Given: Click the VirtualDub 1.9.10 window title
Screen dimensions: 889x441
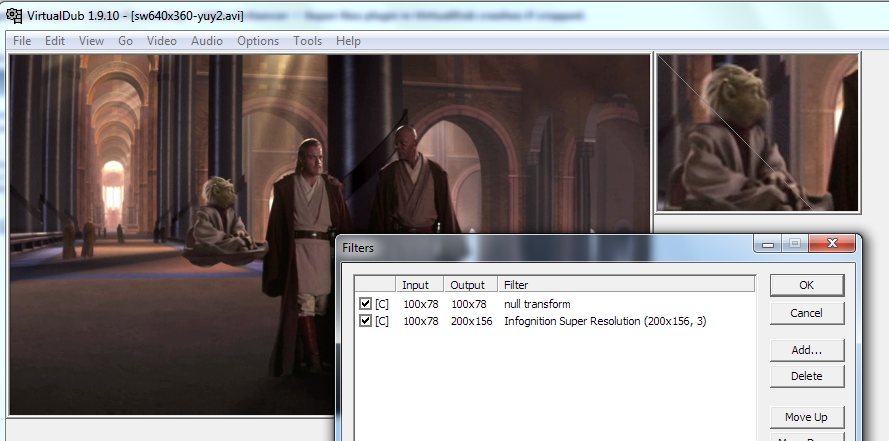Looking at the screenshot, I should 136,16.
